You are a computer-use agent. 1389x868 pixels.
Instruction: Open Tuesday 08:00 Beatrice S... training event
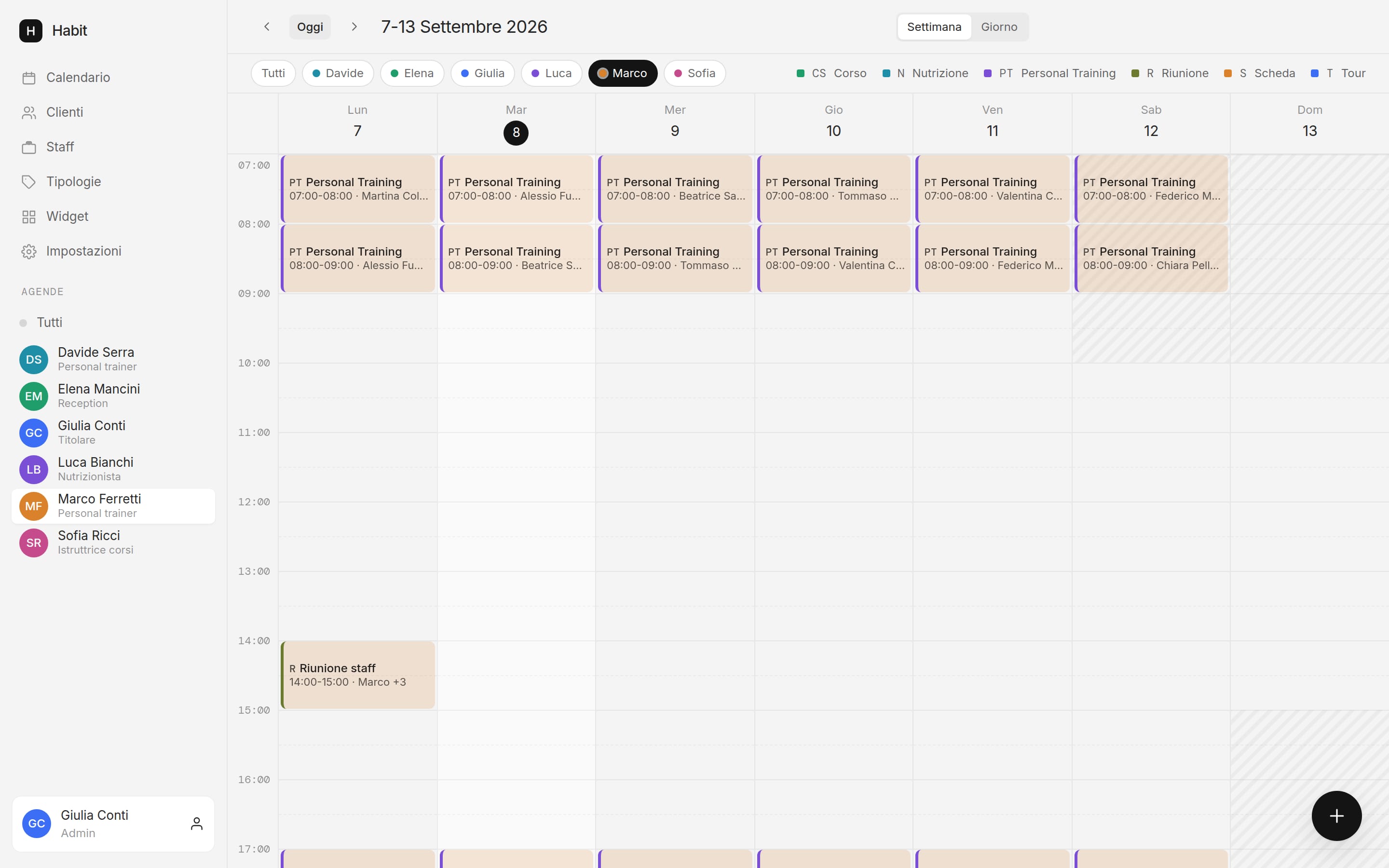coord(517,258)
